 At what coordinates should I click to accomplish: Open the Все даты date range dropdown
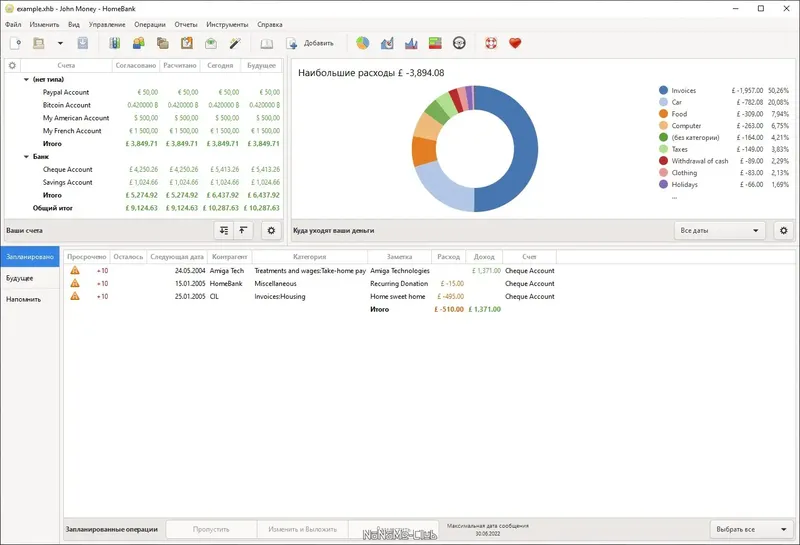(x=719, y=231)
